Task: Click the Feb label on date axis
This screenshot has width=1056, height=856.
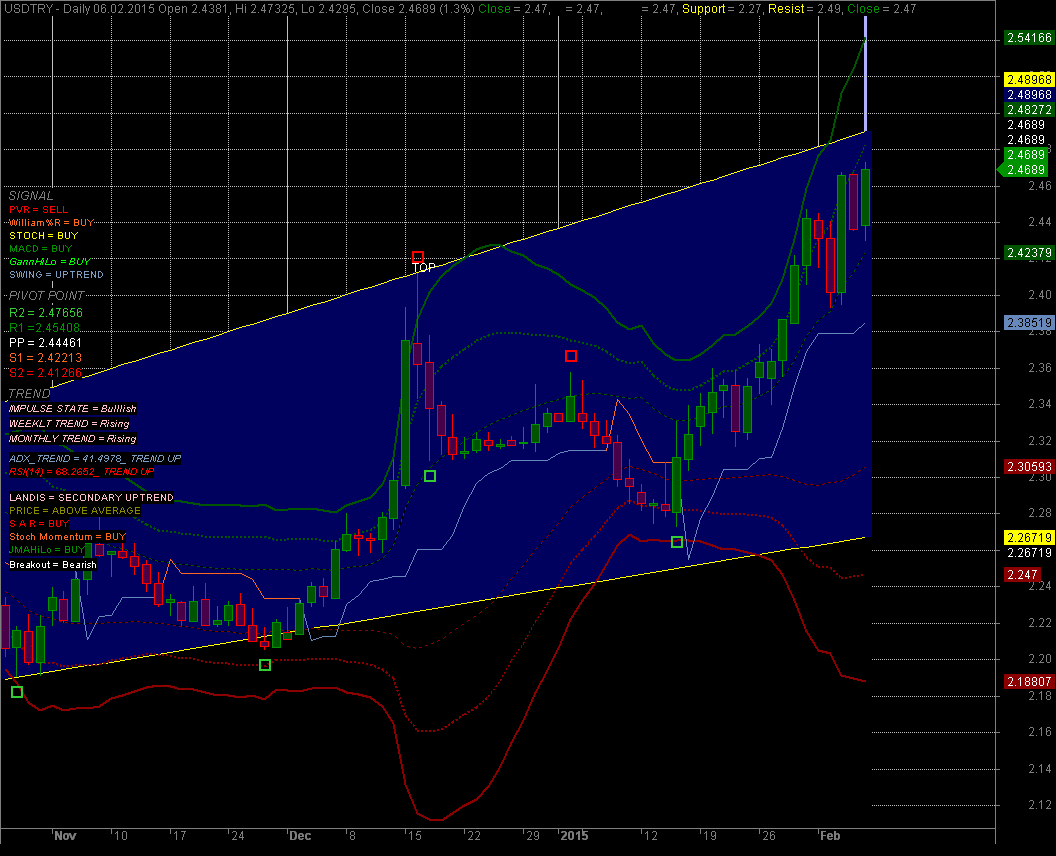Action: pyautogui.click(x=829, y=835)
